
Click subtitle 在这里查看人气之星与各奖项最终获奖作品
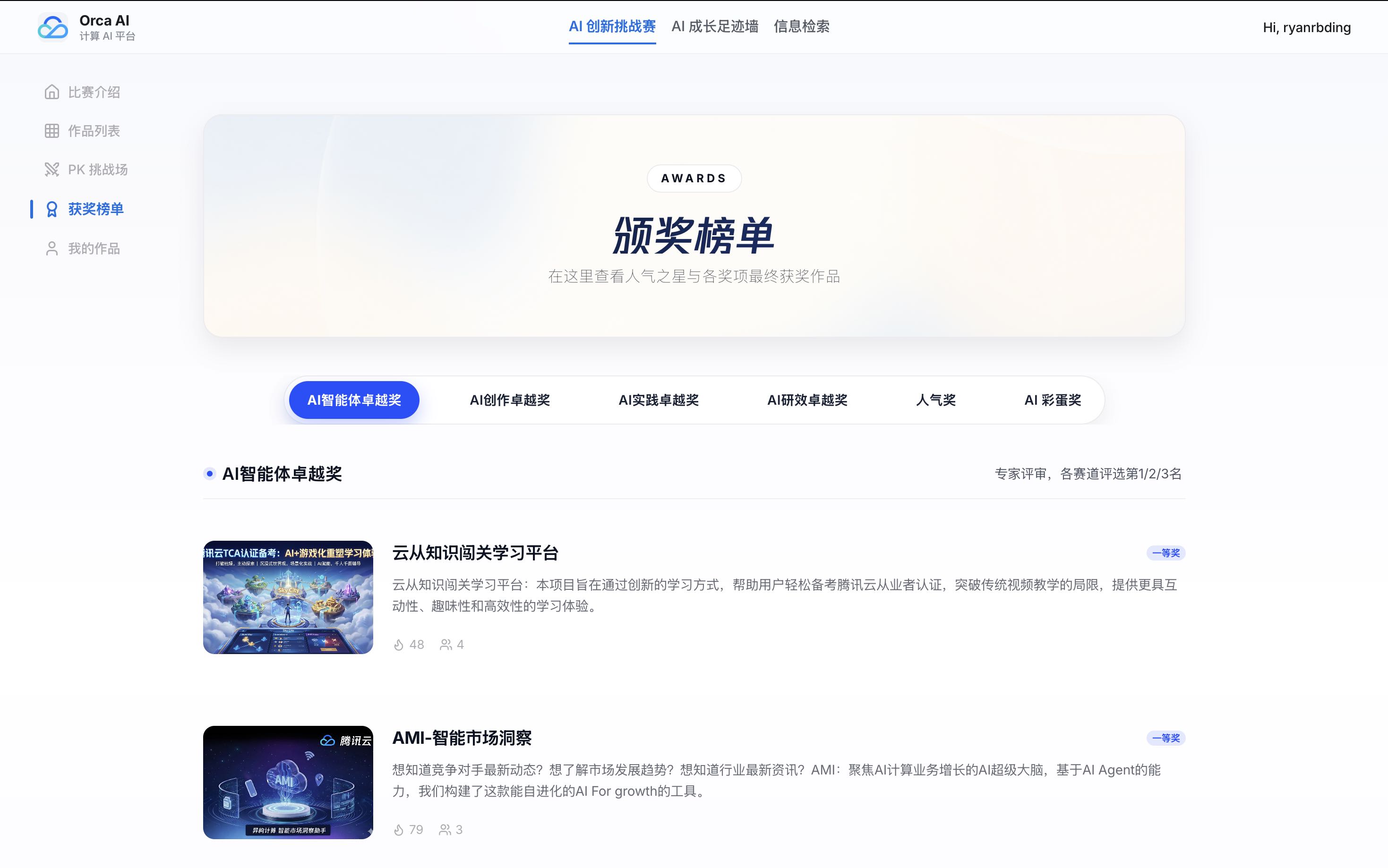point(694,276)
